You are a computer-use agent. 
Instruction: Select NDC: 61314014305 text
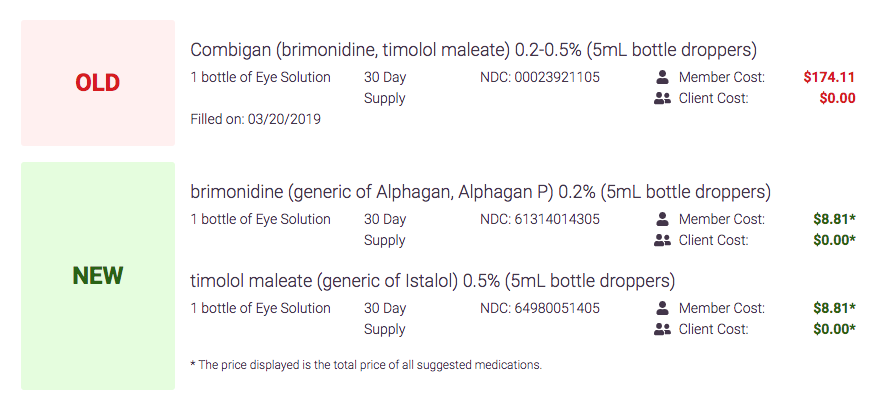[x=540, y=219]
